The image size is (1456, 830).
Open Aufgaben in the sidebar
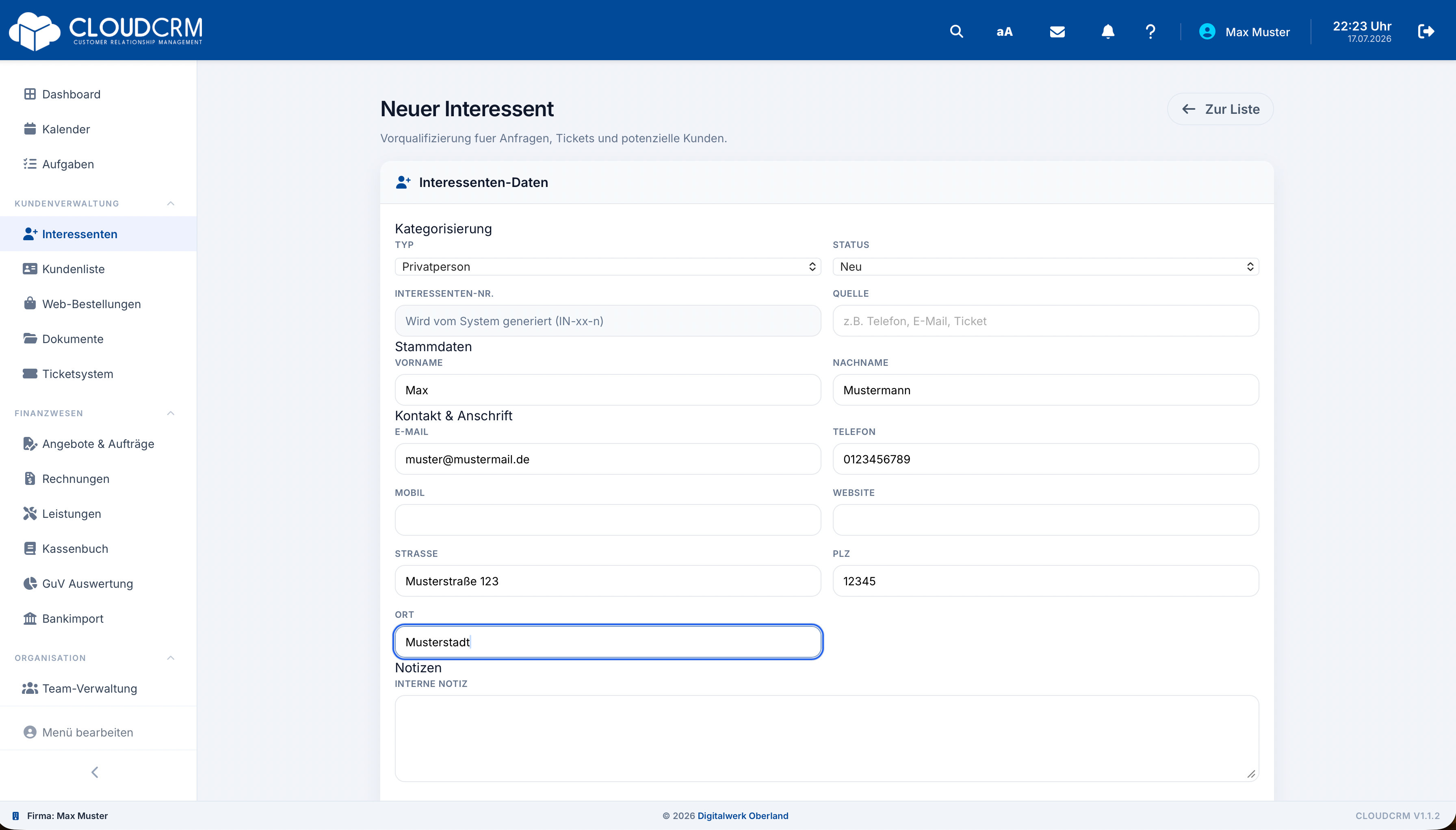tap(98, 164)
